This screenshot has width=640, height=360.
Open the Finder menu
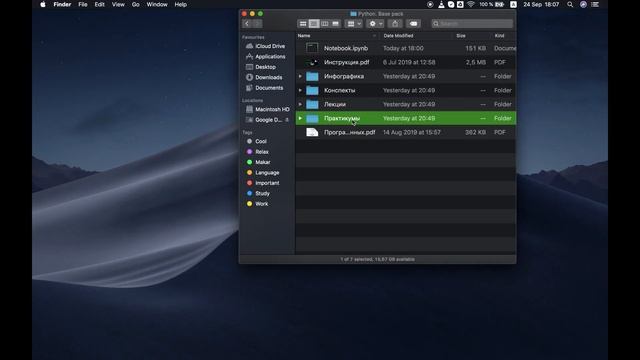pos(62,4)
